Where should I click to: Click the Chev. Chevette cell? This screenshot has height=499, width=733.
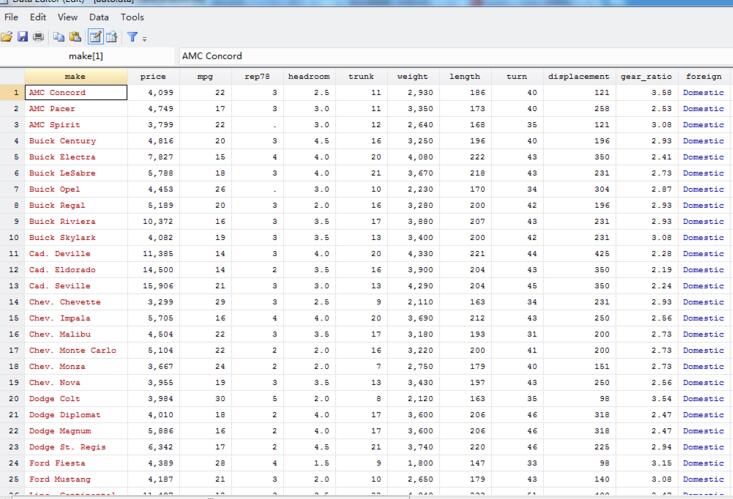(x=76, y=302)
